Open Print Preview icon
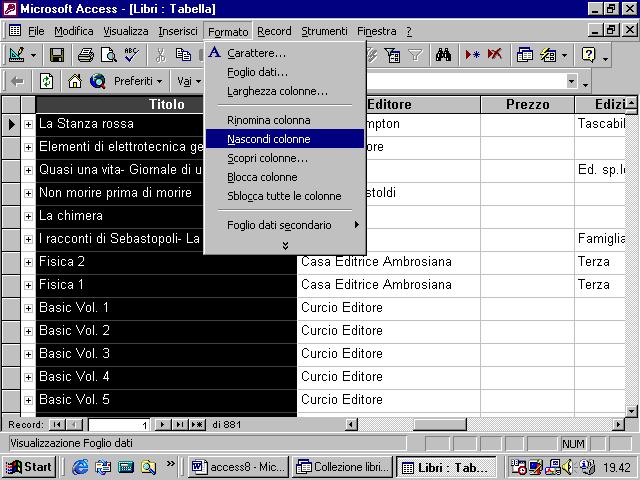Screen dimensions: 640x480 click(x=109, y=55)
